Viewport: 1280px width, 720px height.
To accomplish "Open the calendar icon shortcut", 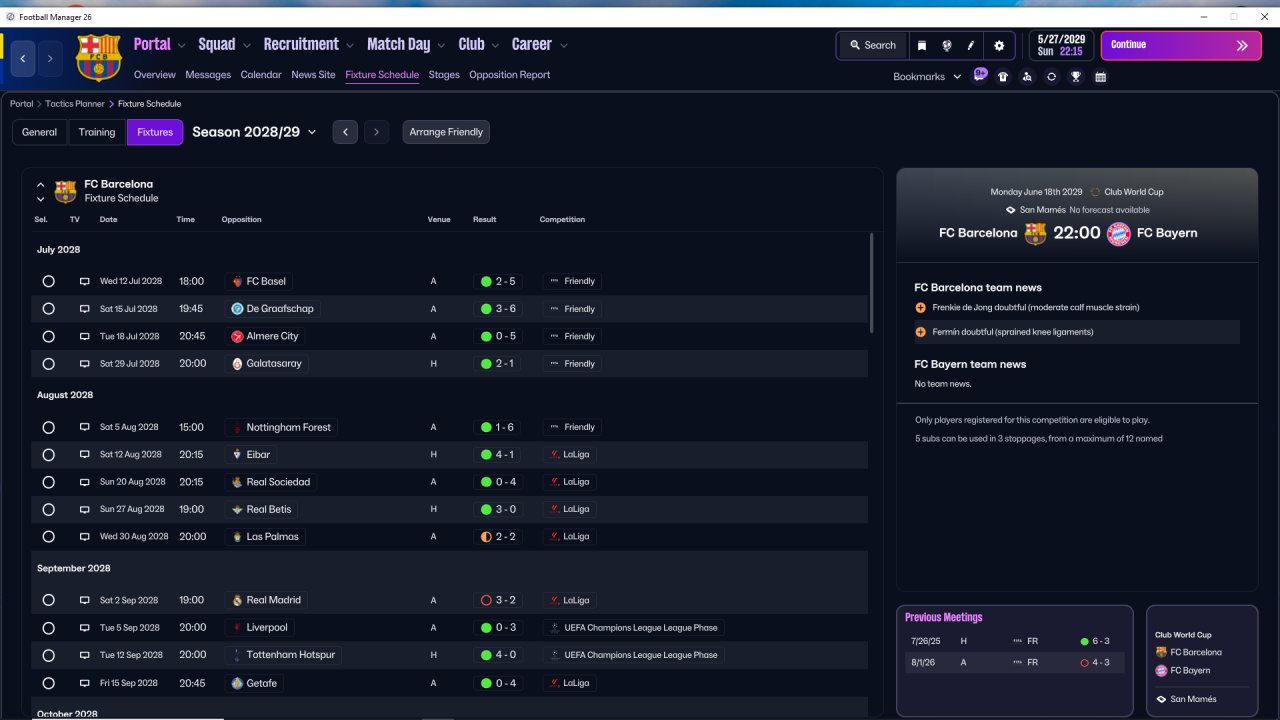I will [x=1100, y=76].
